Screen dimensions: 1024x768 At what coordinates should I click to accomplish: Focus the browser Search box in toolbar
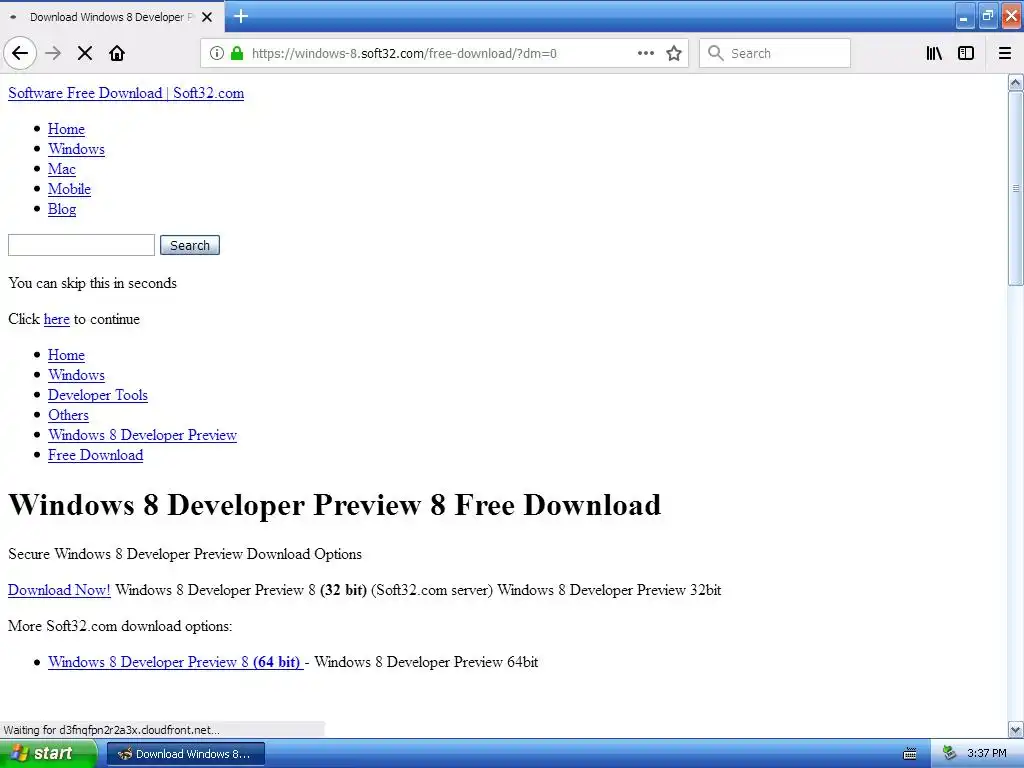click(775, 53)
